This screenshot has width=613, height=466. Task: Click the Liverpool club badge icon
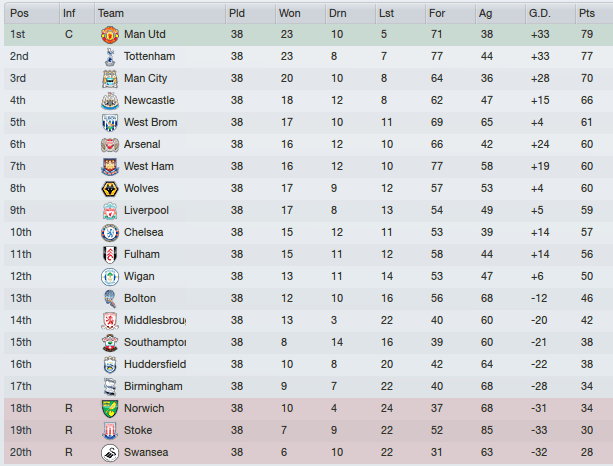(x=109, y=211)
